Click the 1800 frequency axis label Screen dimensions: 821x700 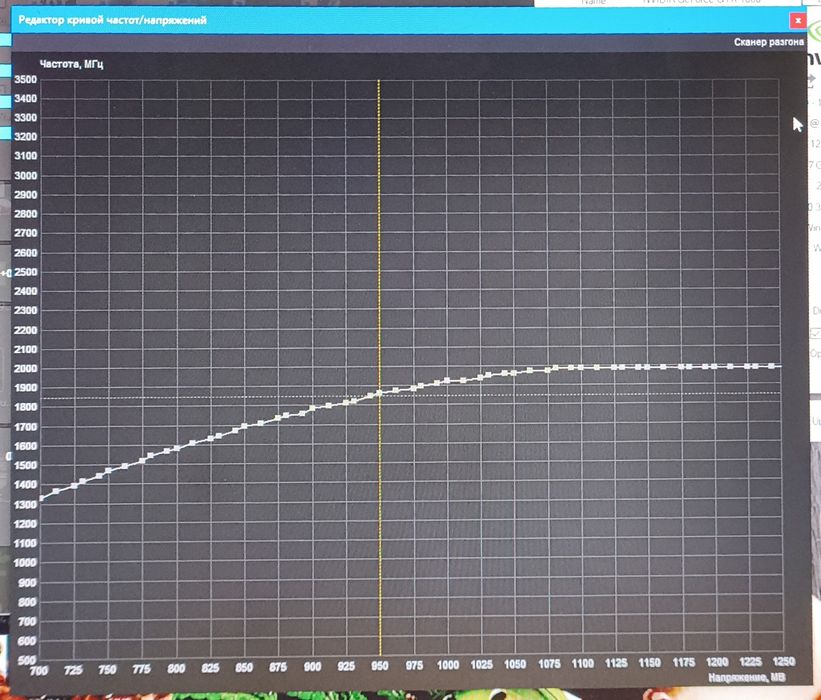(26, 407)
